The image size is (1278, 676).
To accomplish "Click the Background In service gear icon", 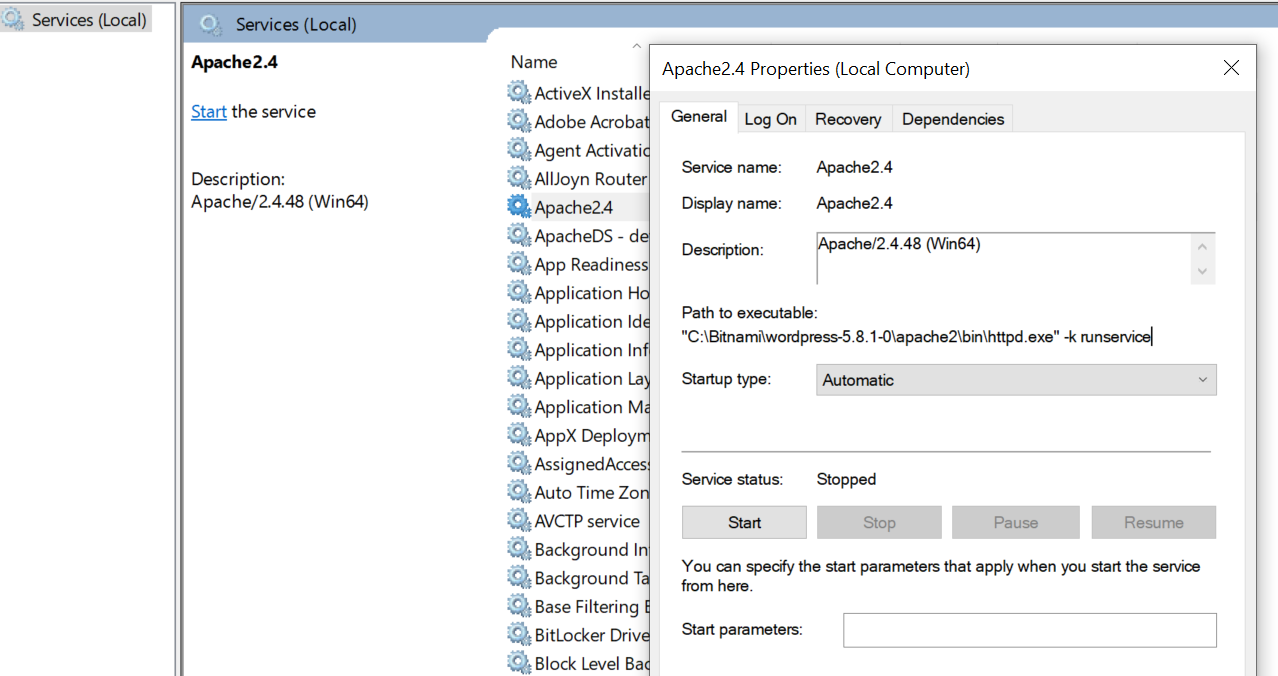I will pyautogui.click(x=519, y=549).
